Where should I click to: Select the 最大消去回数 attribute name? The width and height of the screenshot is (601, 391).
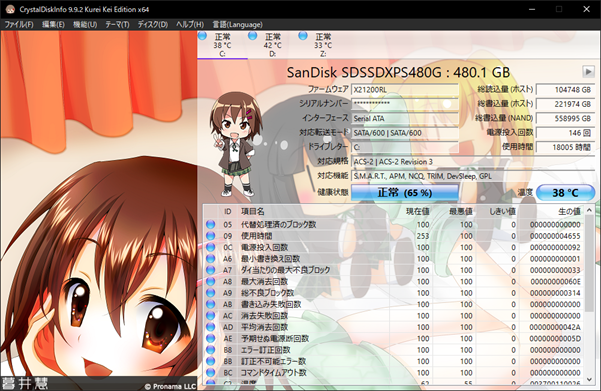coord(264,281)
